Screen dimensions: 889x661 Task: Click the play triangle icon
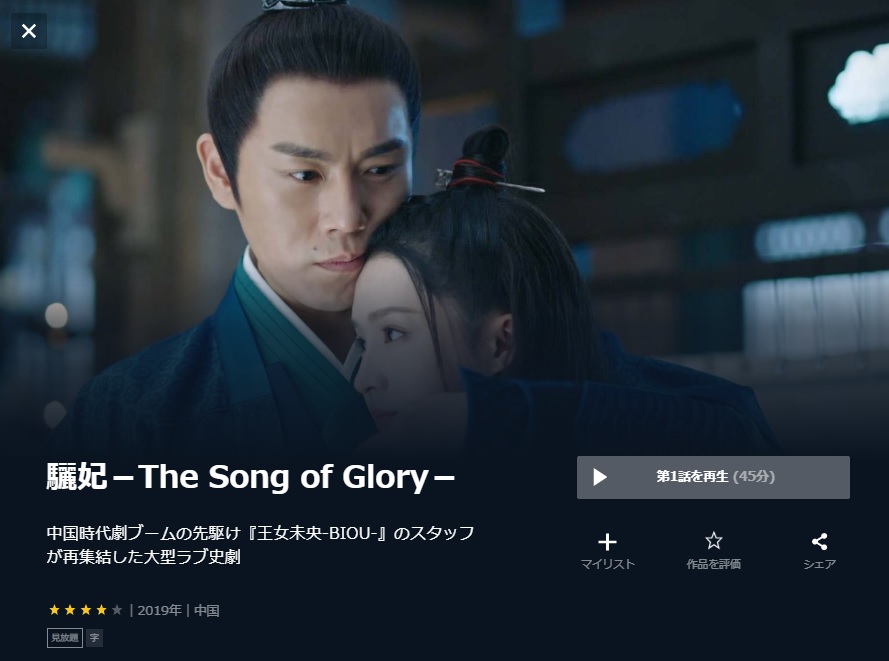(600, 477)
